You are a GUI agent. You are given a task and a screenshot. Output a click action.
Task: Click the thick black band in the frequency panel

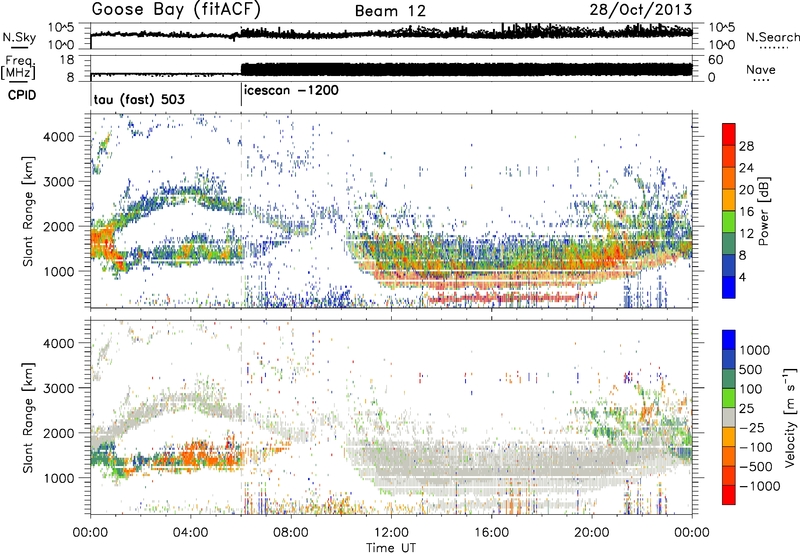coord(466,69)
